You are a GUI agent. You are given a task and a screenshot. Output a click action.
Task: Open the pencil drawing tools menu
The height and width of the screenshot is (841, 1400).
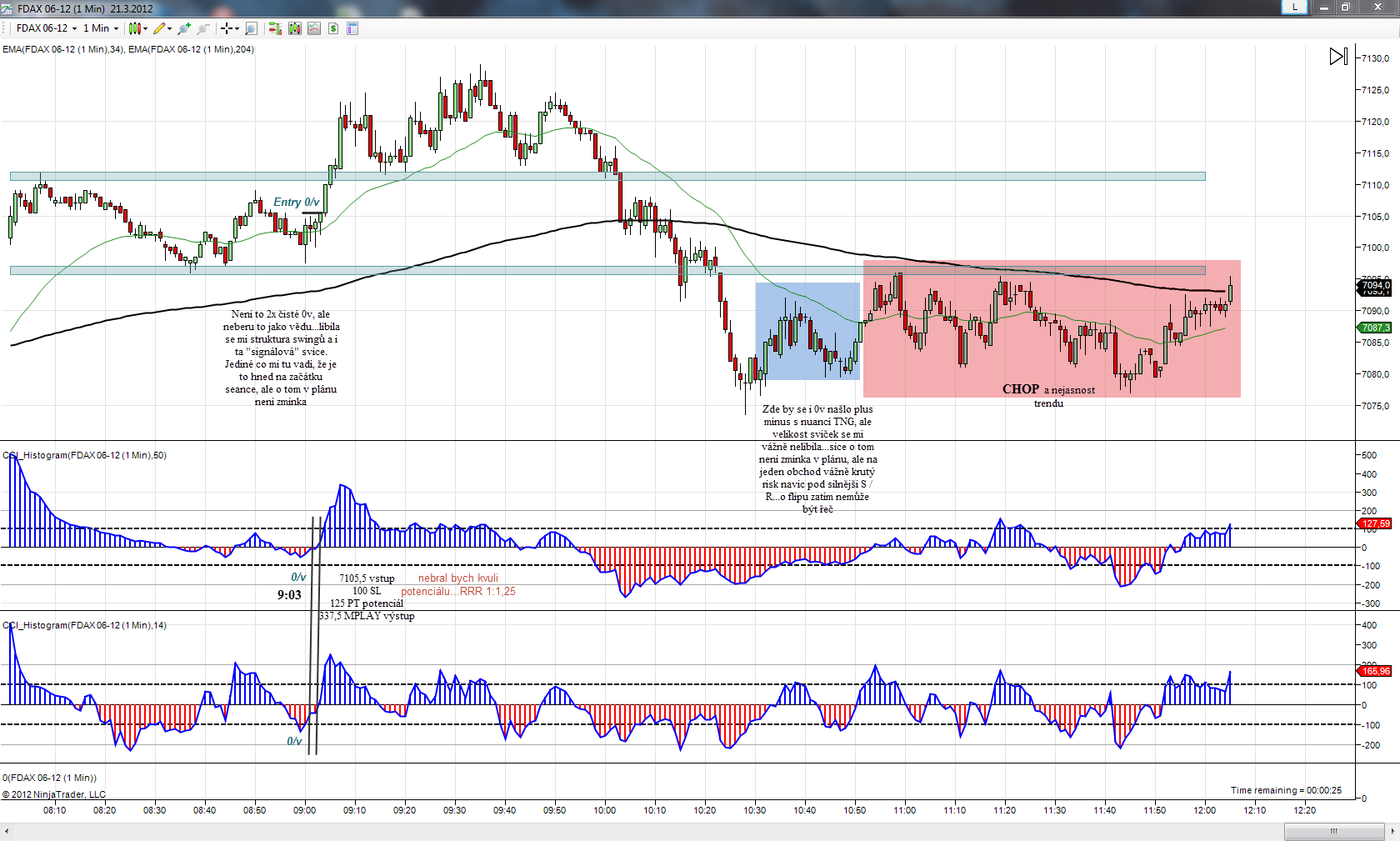(162, 28)
